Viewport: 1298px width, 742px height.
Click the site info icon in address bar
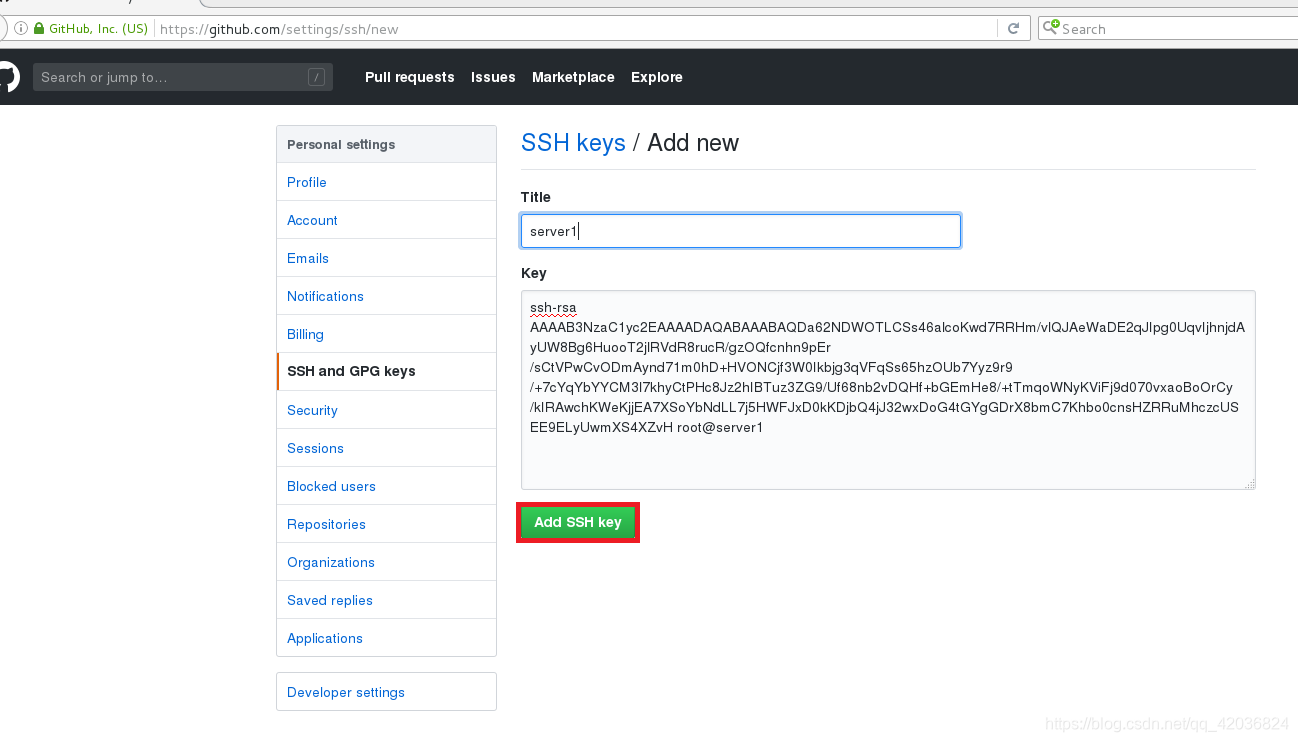click(x=21, y=29)
